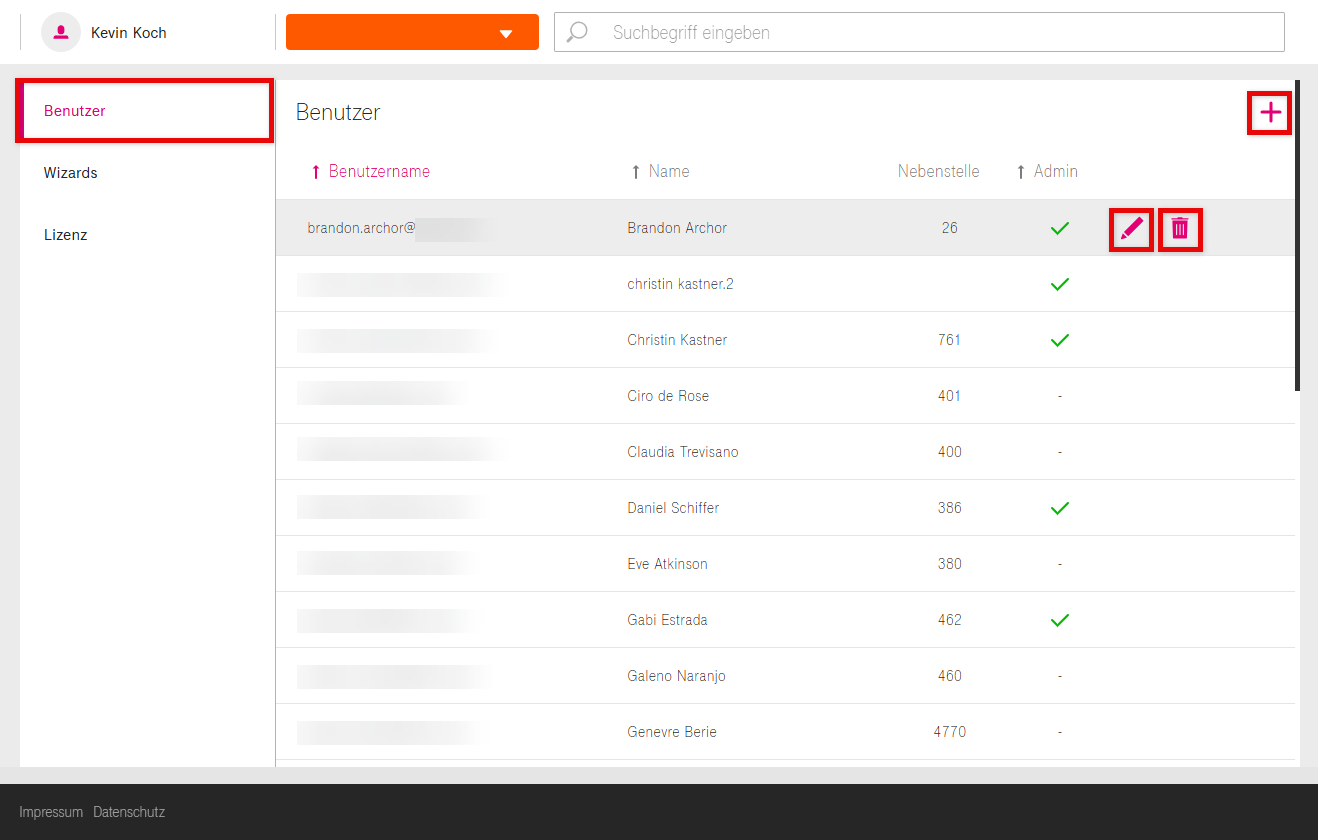Sort the table by Nebenstelle column
This screenshot has width=1318, height=840.
click(938, 171)
